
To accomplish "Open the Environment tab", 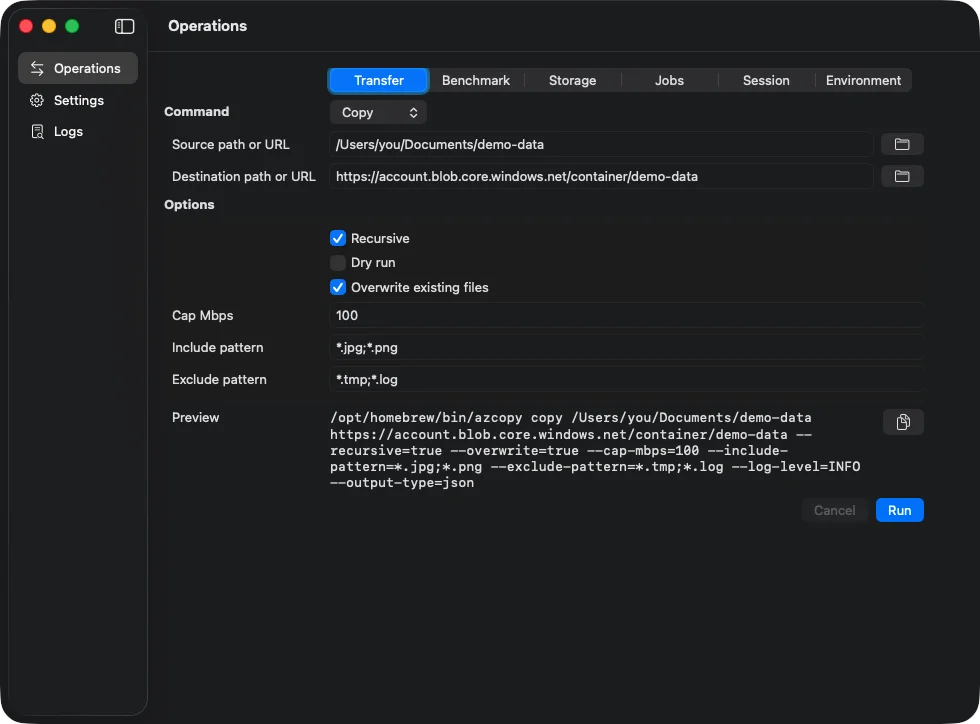I will click(x=863, y=81).
